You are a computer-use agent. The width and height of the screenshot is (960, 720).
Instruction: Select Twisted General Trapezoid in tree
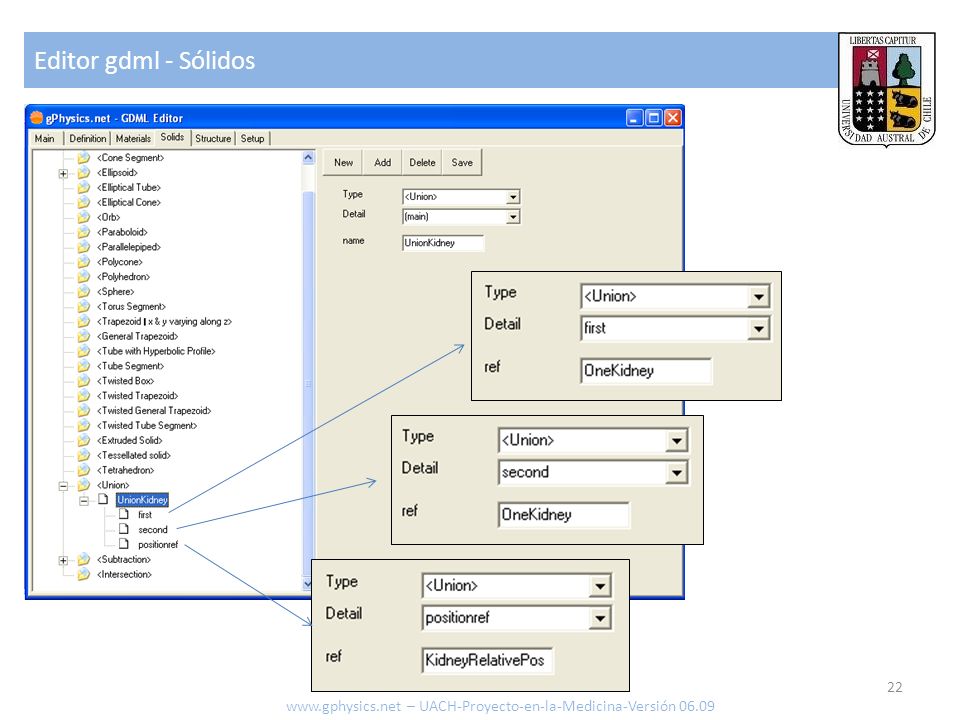[154, 411]
